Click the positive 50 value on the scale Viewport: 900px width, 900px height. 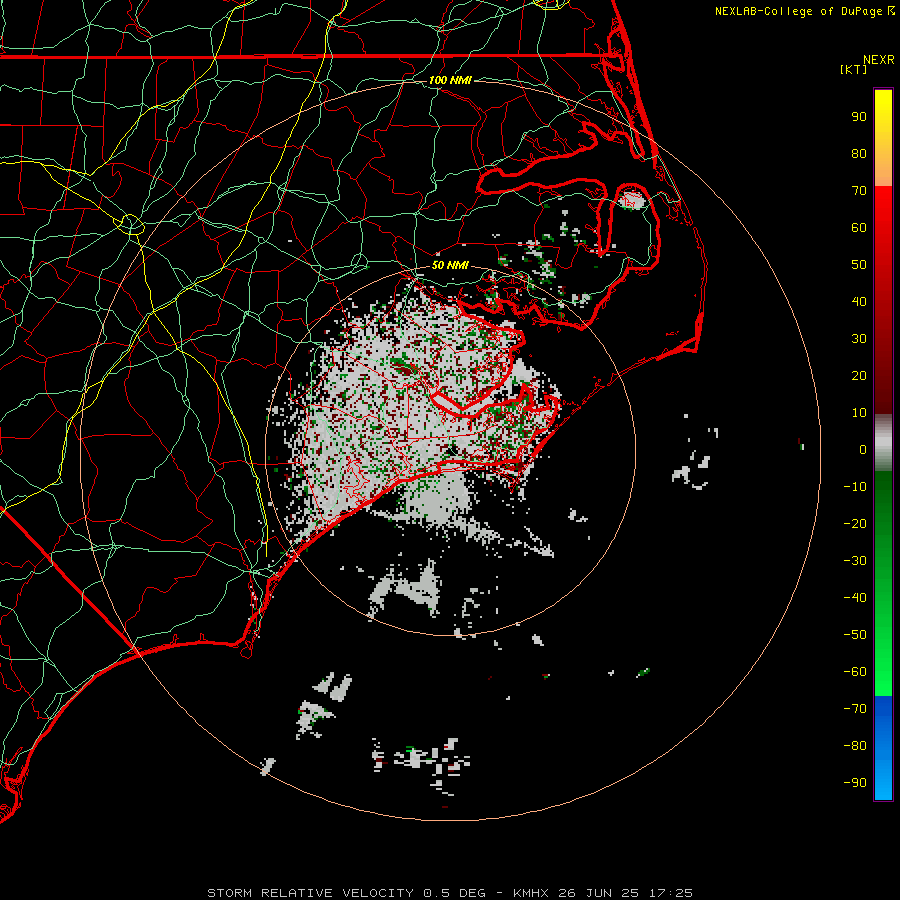(859, 265)
